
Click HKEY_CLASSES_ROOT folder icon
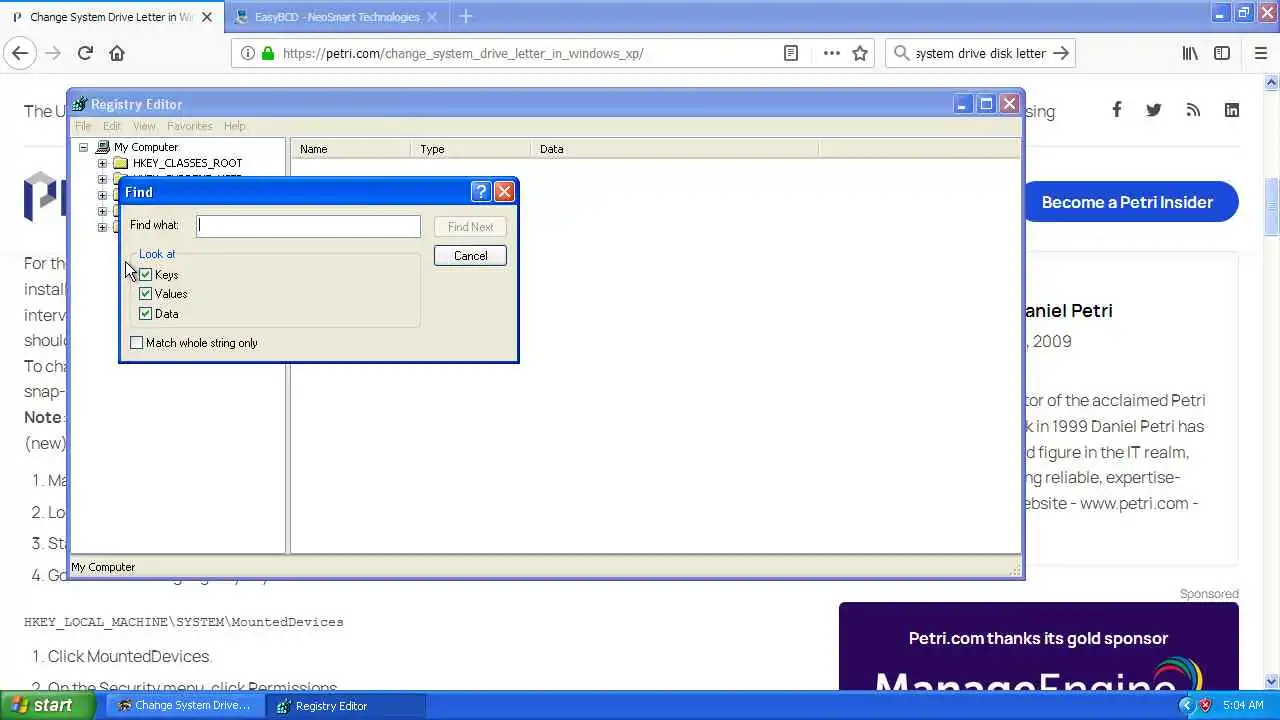[121, 163]
